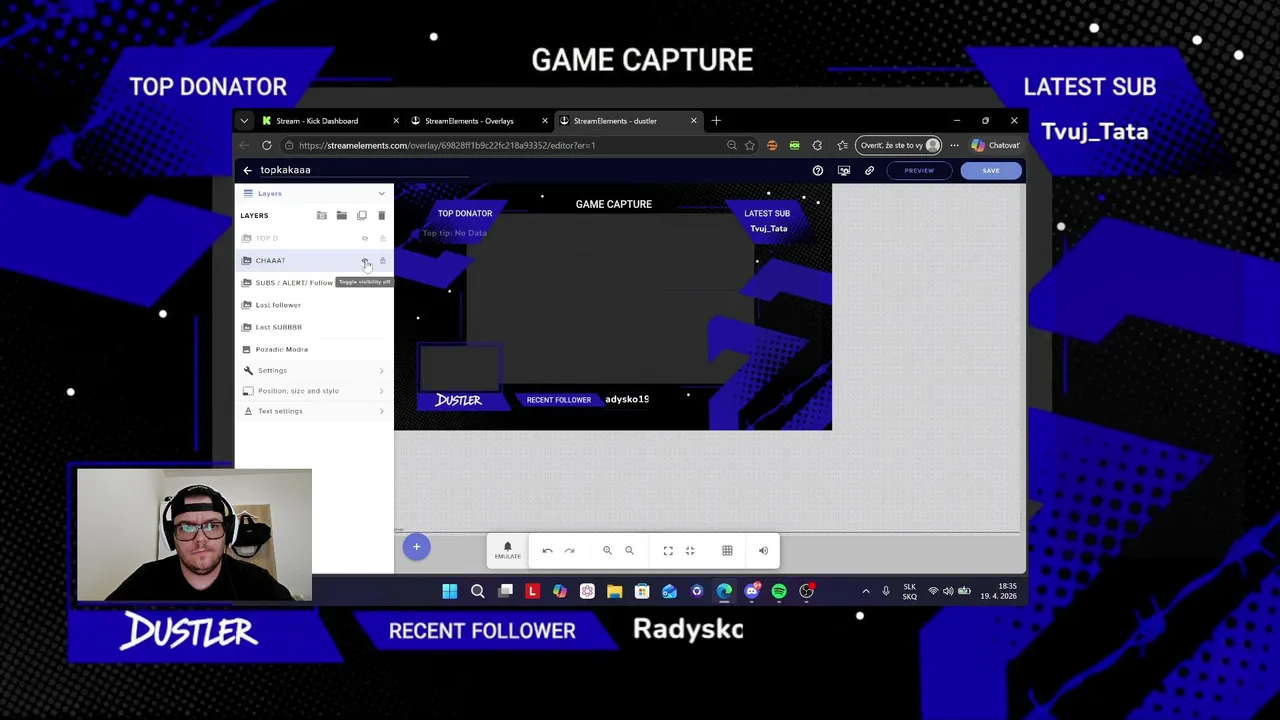The image size is (1280, 720).
Task: Open the help question mark icon
Action: click(x=818, y=170)
